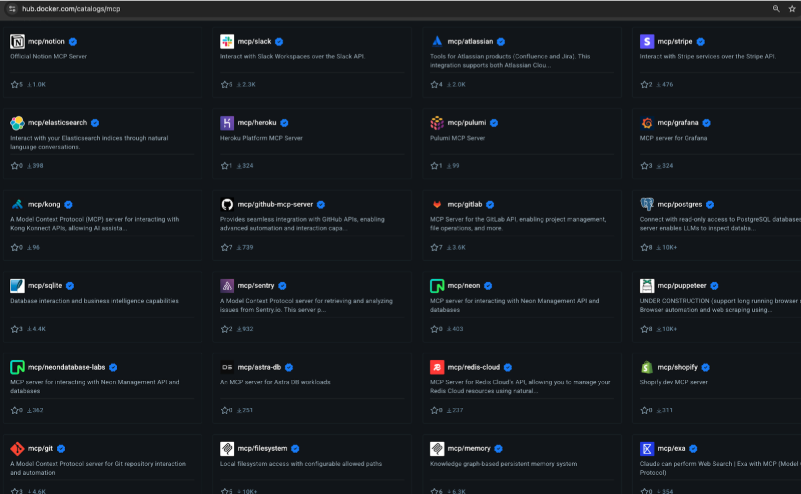801x494 pixels.
Task: Click the Atlassian logo icon
Action: coord(437,41)
